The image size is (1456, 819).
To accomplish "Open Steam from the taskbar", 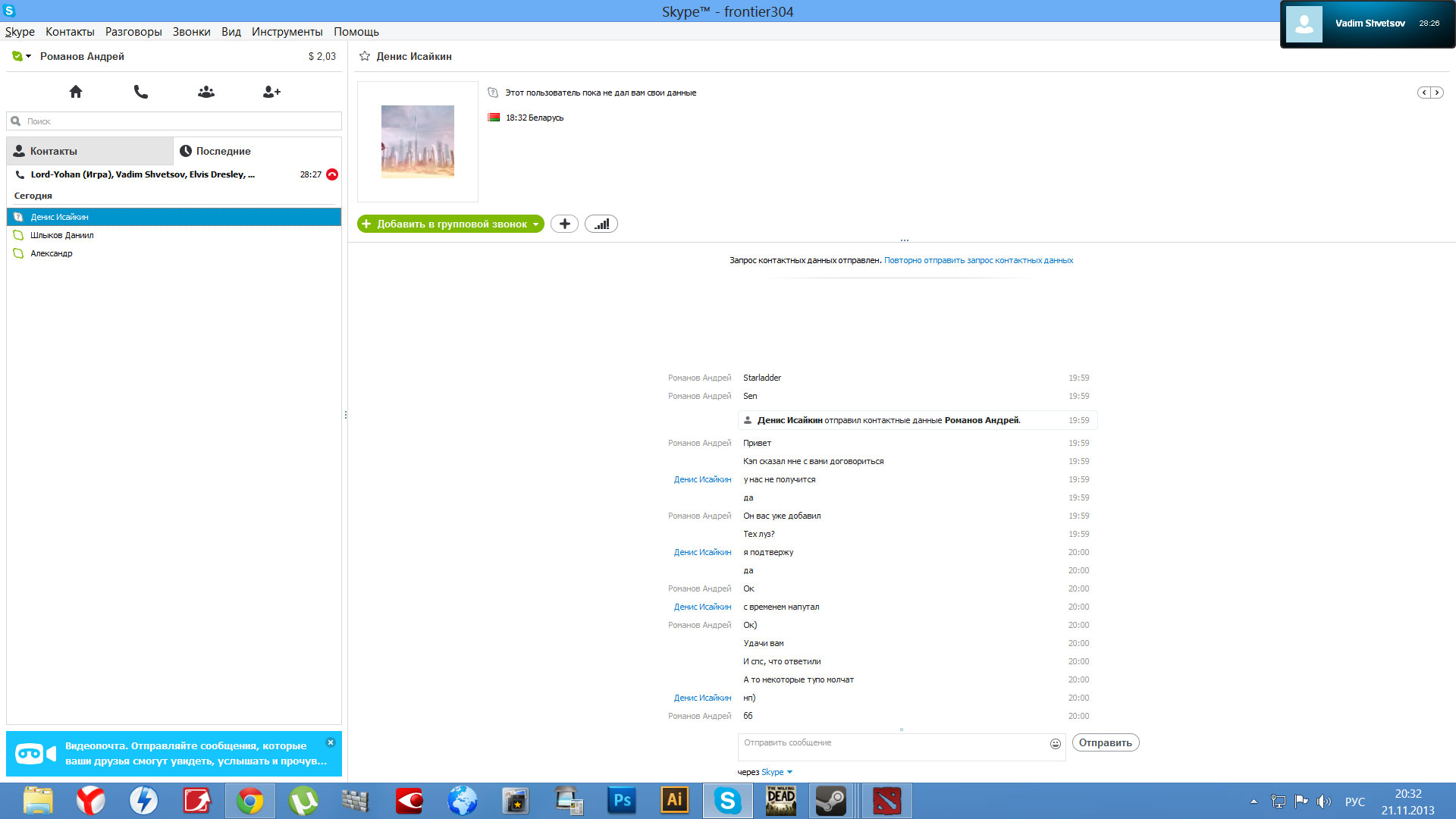I will [830, 801].
